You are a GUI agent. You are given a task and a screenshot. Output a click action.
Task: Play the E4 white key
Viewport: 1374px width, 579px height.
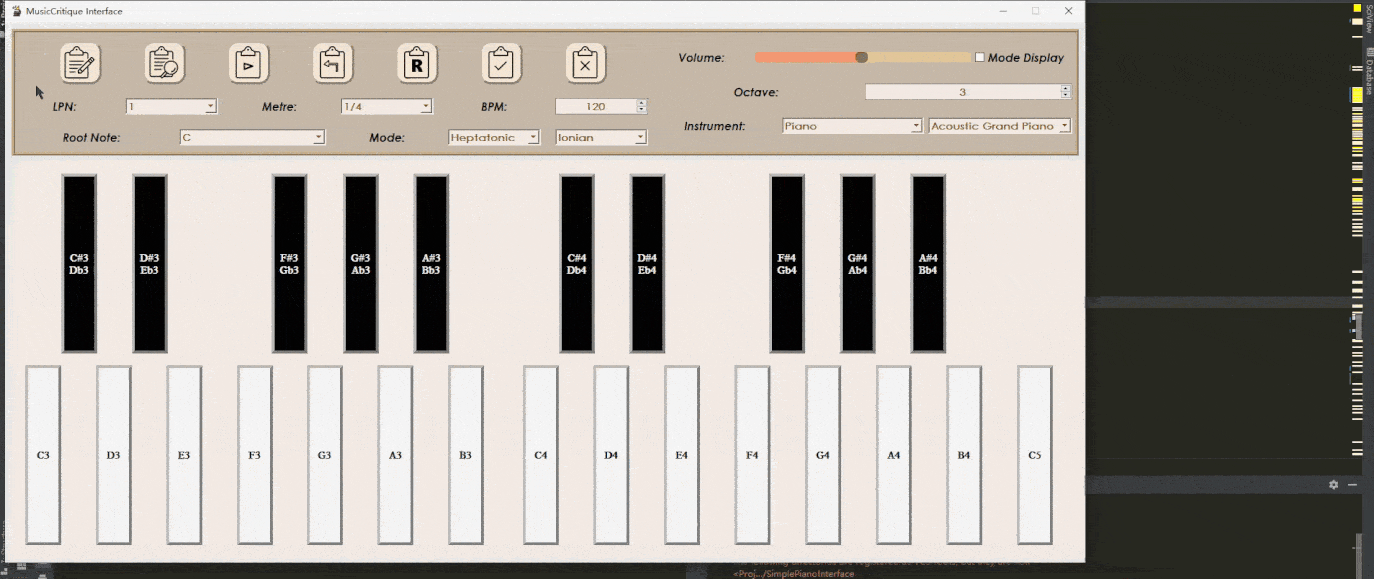click(682, 455)
